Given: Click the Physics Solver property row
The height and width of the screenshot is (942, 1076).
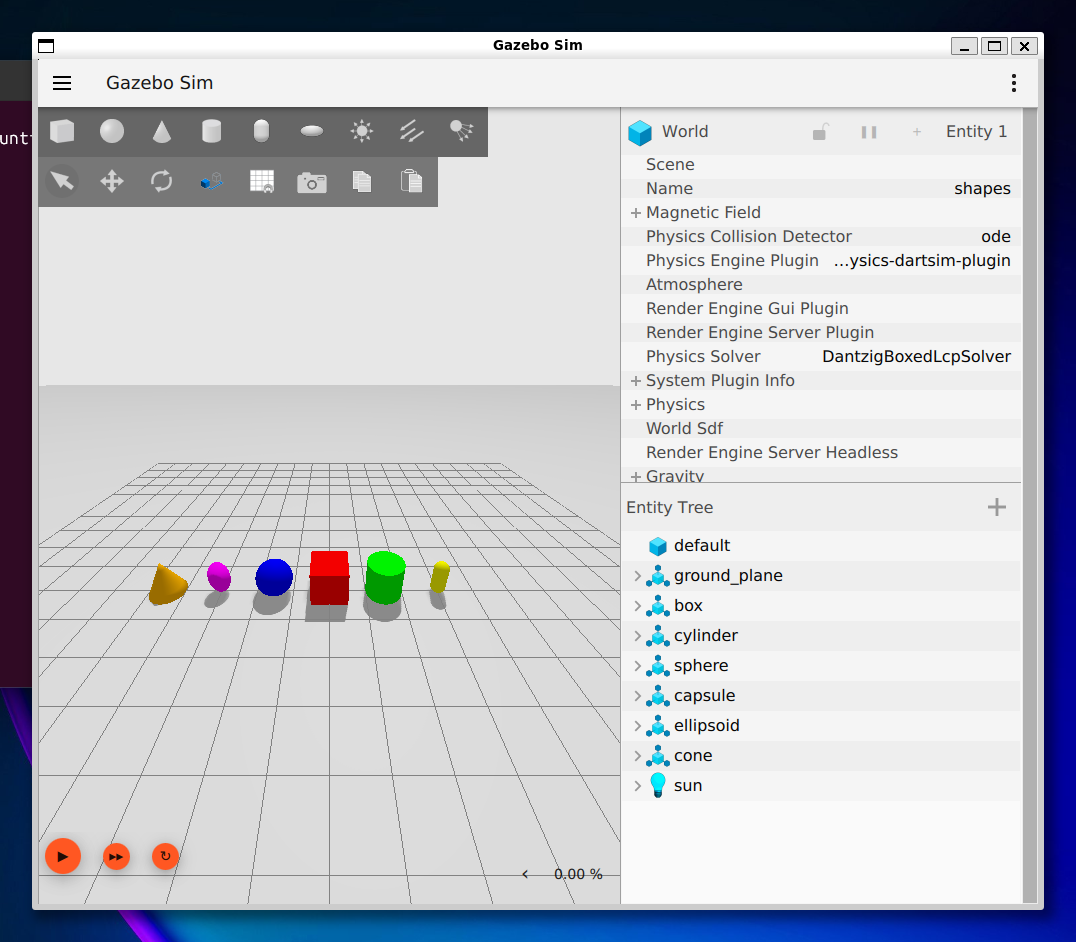Looking at the screenshot, I should 821,357.
